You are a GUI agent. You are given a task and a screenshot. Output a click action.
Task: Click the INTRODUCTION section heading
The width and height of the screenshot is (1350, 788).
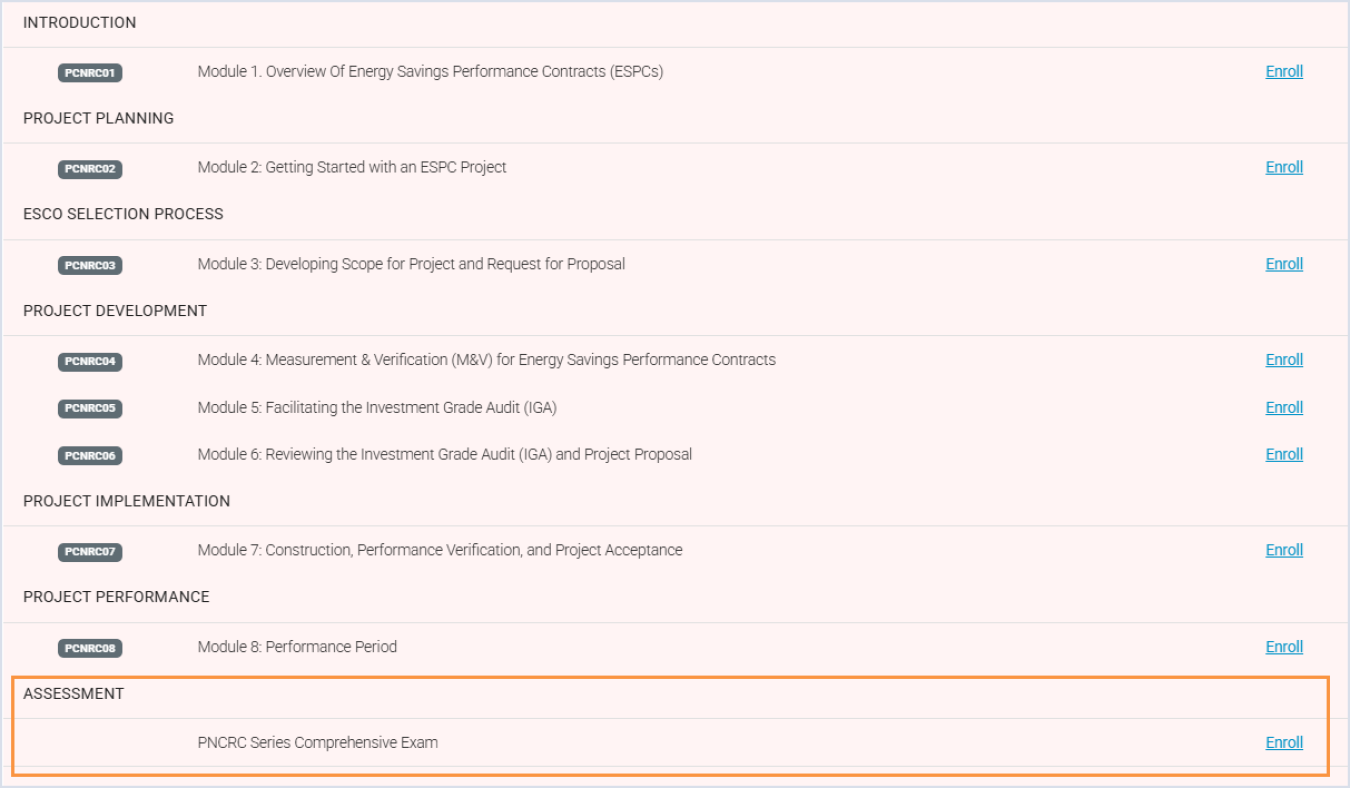click(x=80, y=22)
